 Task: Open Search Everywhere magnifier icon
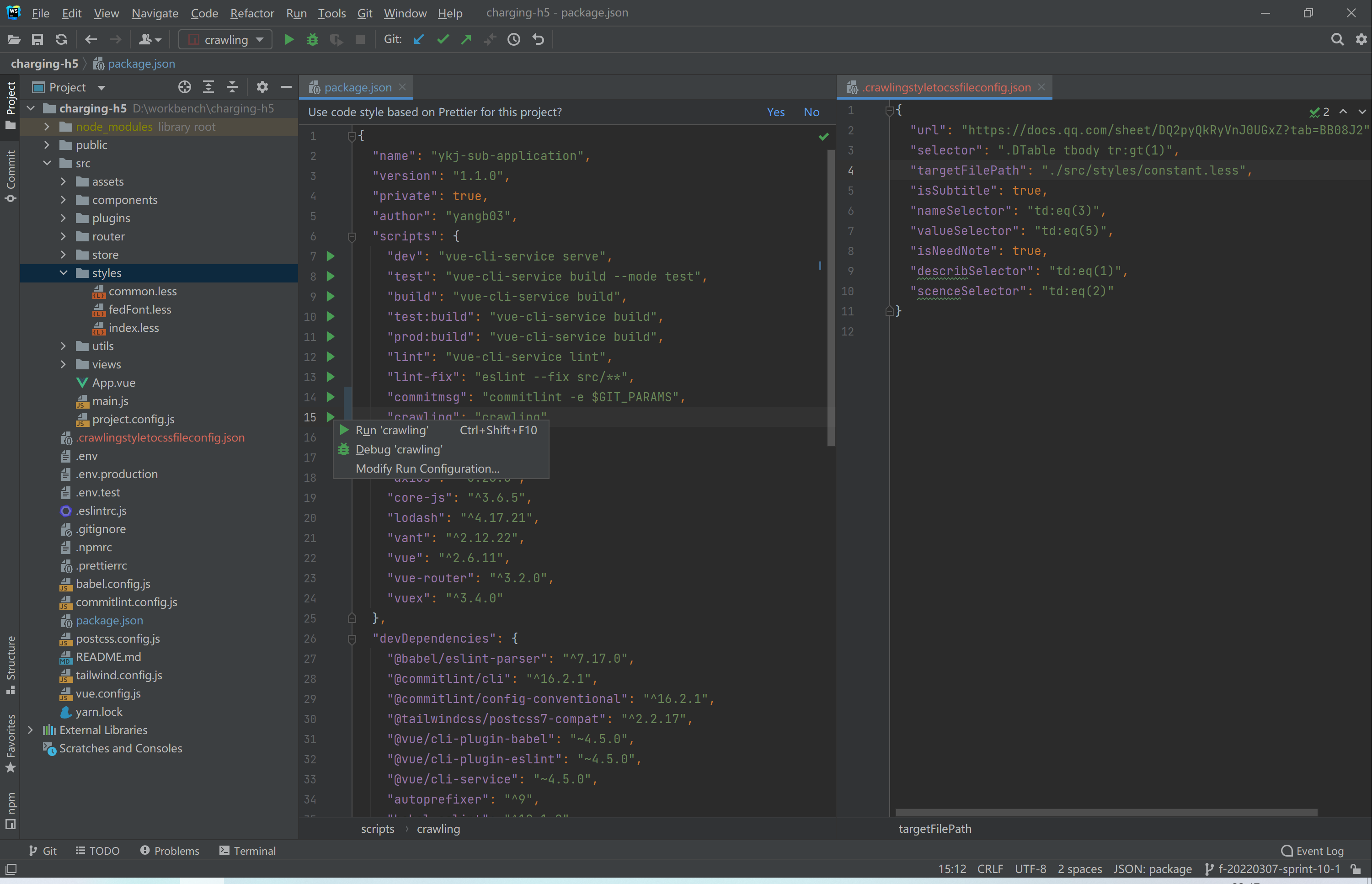click(1337, 40)
